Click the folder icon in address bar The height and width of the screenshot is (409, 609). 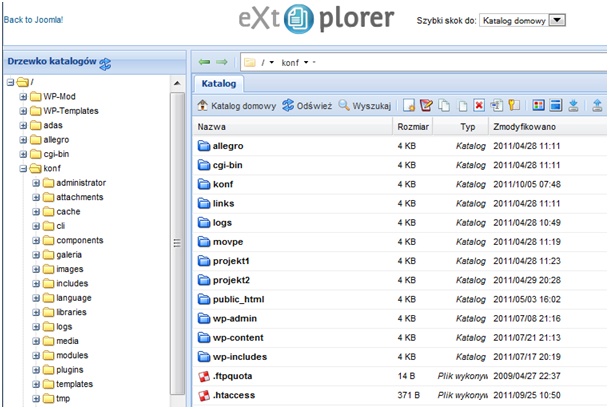(x=250, y=62)
